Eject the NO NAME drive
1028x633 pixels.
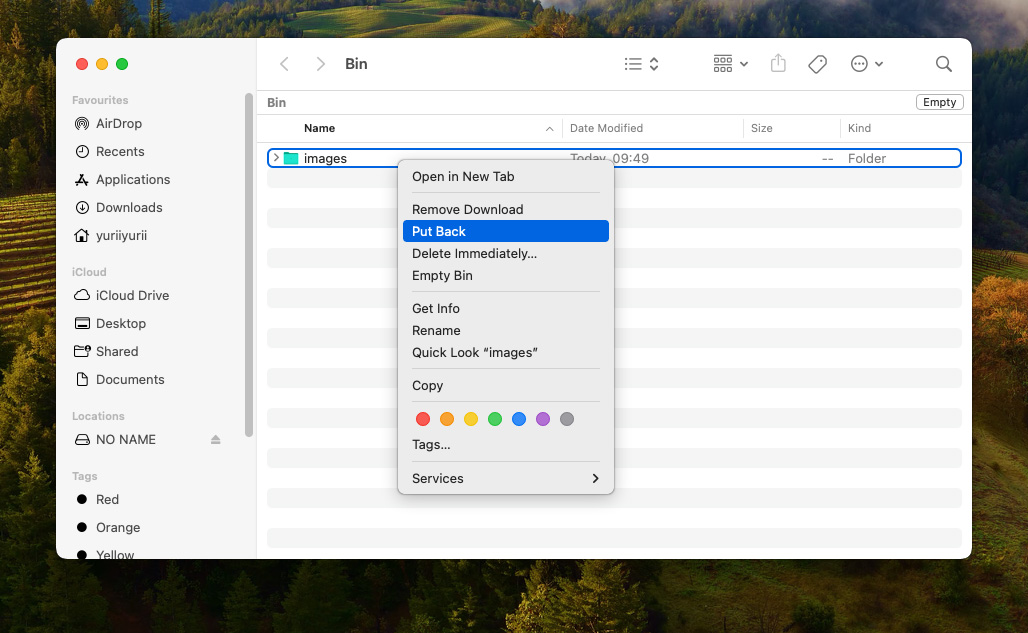215,439
